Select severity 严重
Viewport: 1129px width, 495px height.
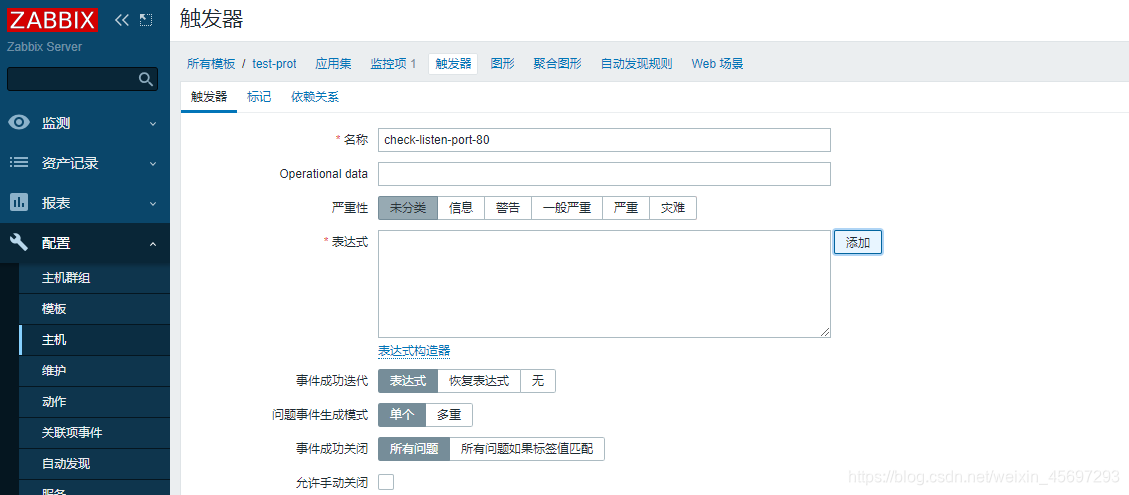coord(626,208)
